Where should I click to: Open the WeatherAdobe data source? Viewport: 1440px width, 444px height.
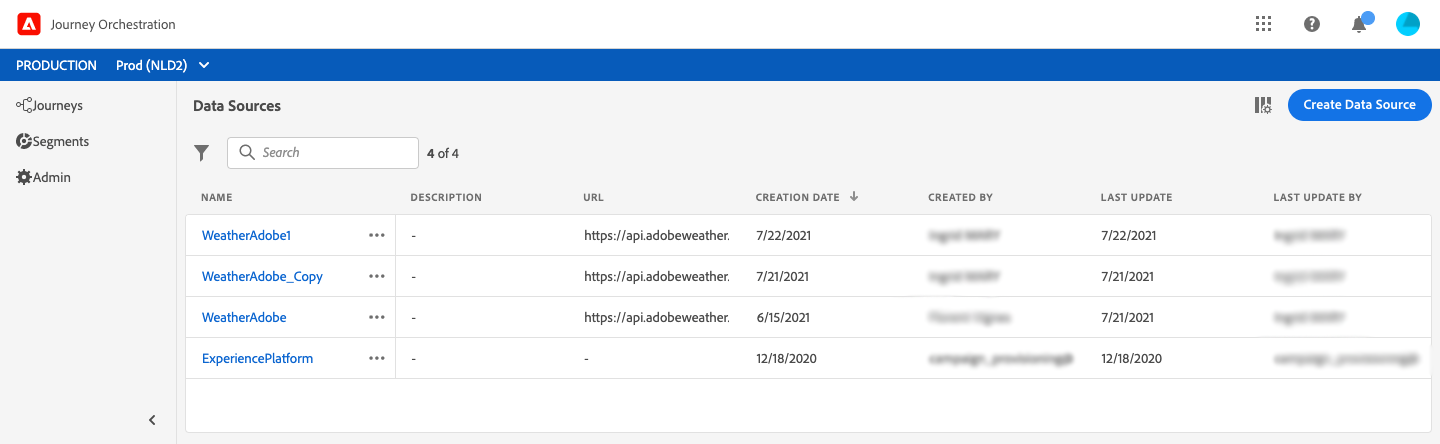tap(244, 318)
